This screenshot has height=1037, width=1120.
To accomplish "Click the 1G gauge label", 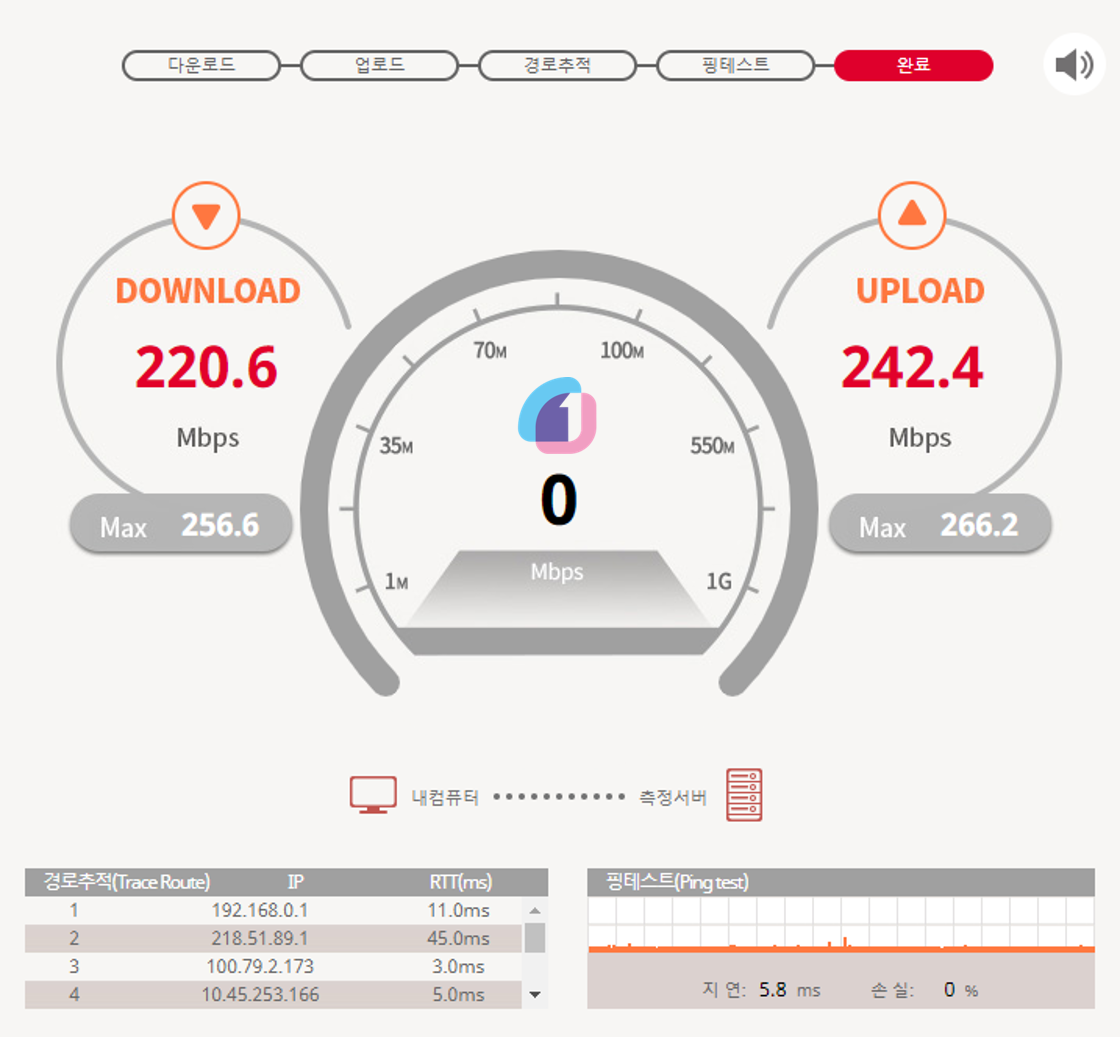I will click(719, 581).
